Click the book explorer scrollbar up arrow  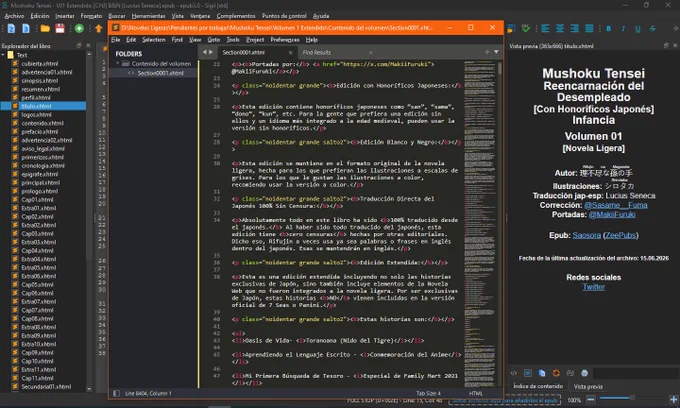[x=89, y=54]
